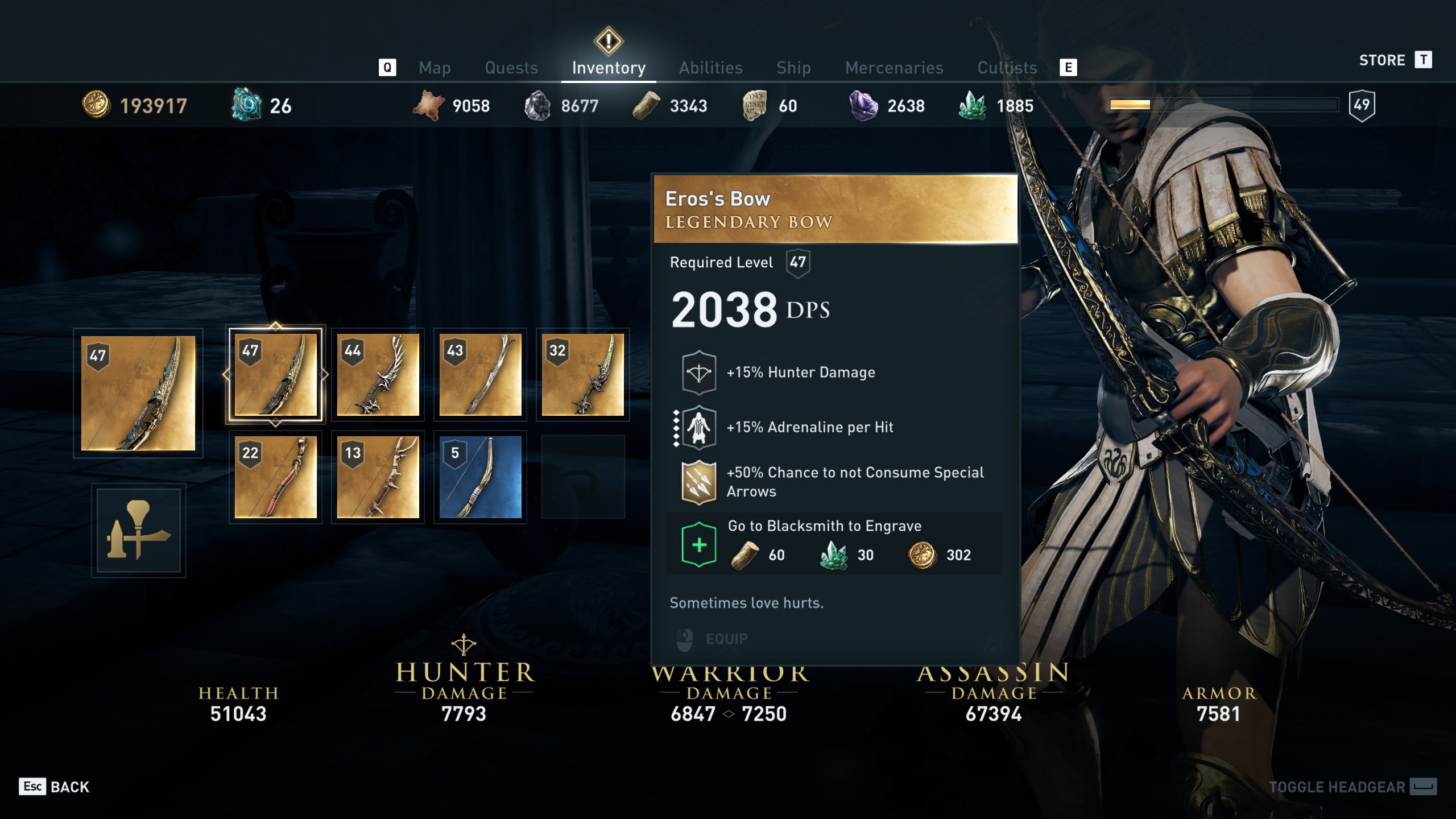Click the experience progress bar

click(1224, 105)
